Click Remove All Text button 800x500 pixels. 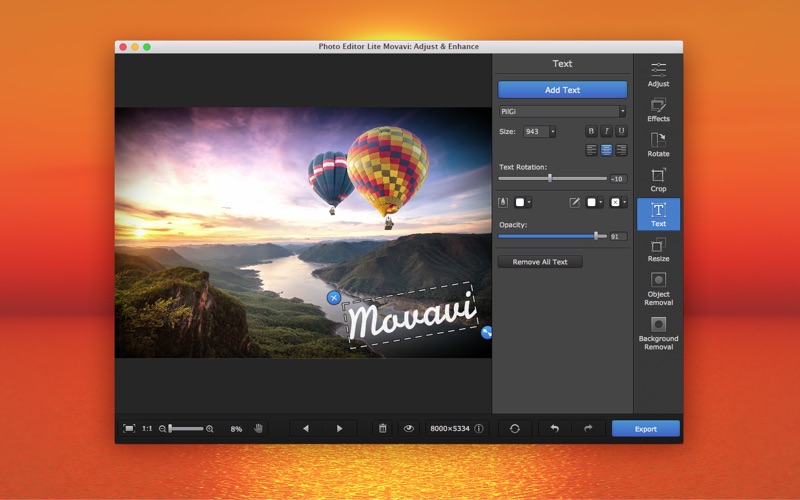540,262
